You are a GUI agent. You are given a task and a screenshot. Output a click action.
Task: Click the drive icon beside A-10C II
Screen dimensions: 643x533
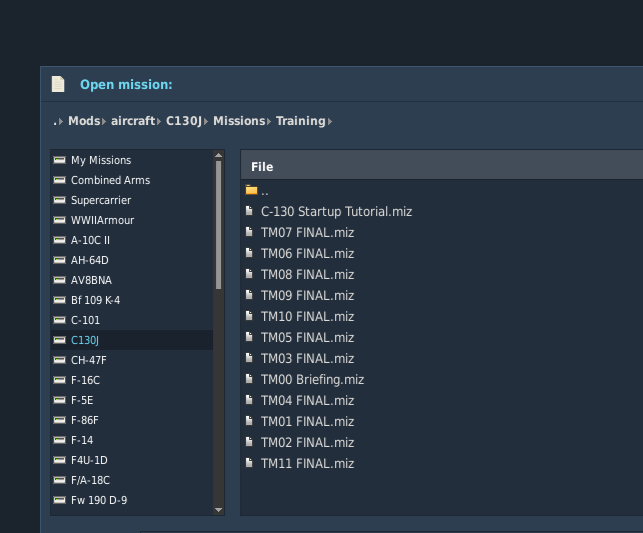point(59,240)
